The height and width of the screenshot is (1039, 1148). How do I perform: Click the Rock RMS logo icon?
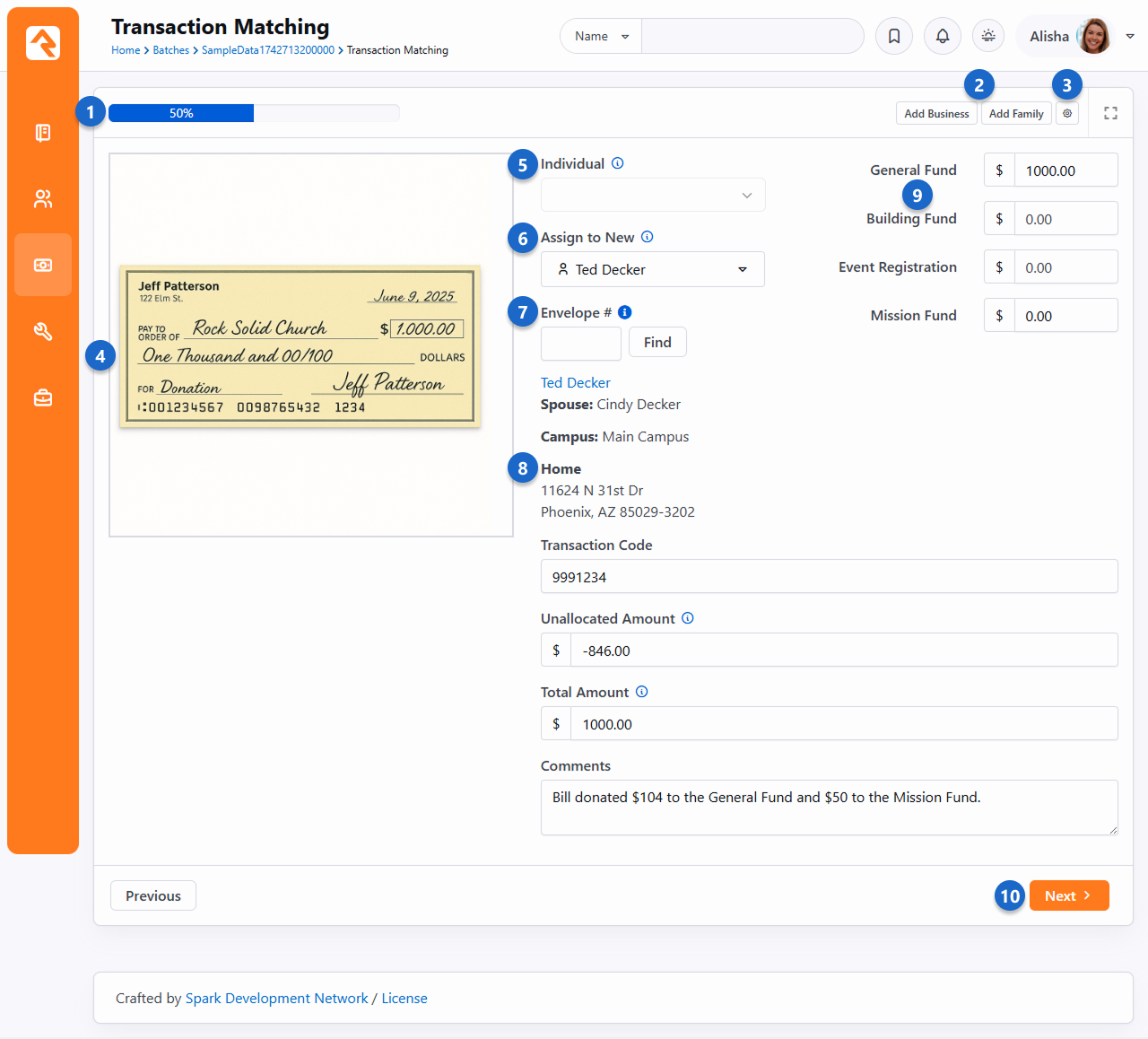pos(43,43)
